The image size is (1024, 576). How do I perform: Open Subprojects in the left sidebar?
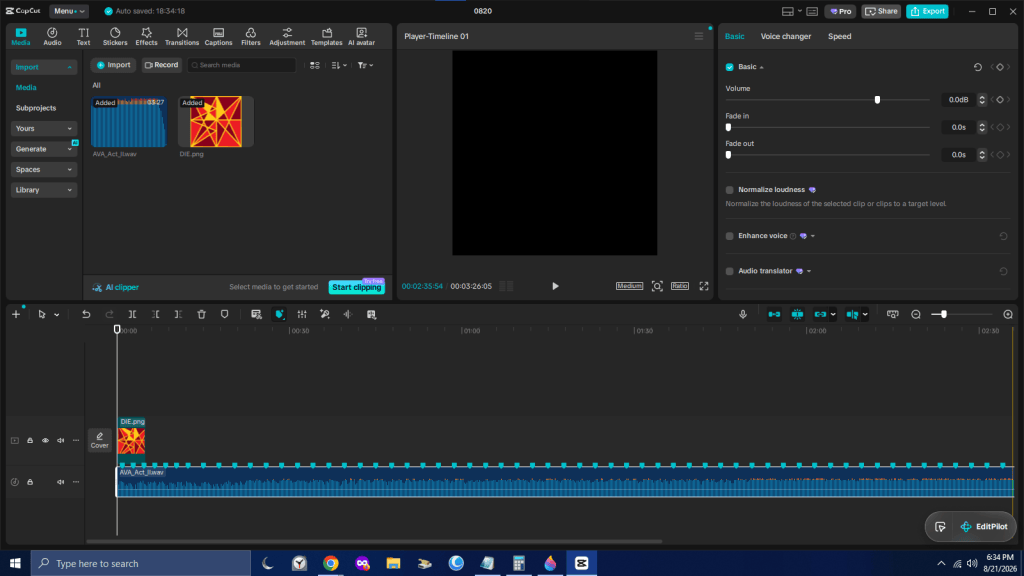(x=36, y=108)
